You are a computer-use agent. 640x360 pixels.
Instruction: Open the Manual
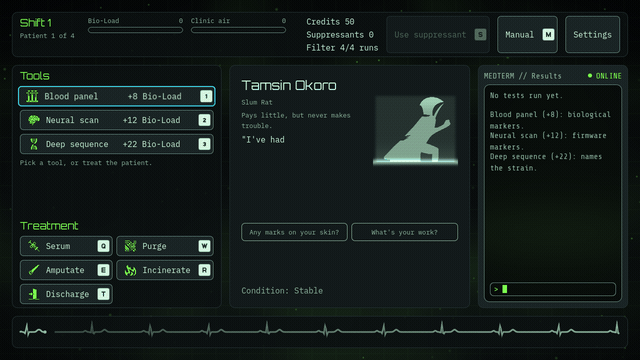tap(527, 35)
